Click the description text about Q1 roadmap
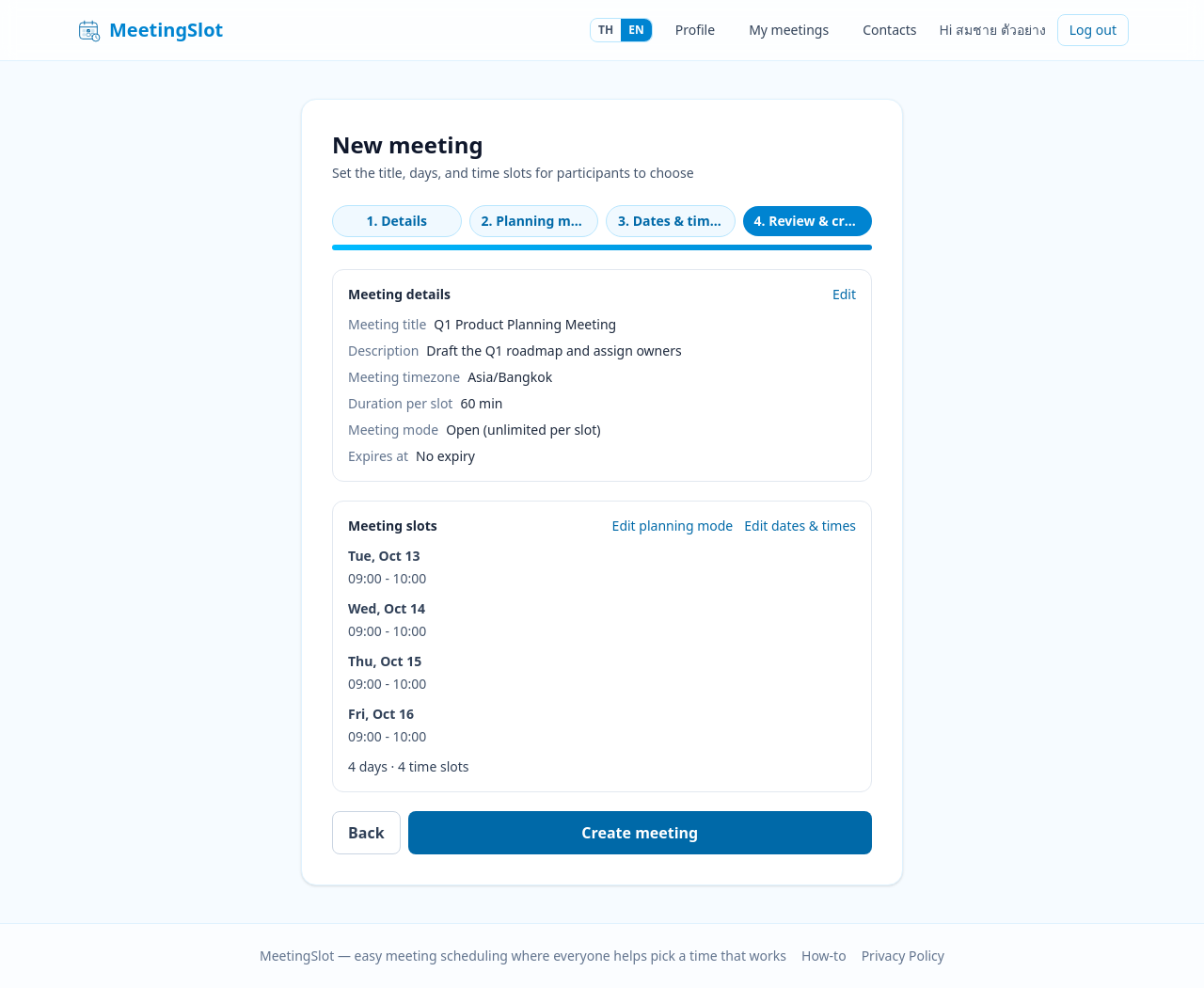 [x=554, y=351]
